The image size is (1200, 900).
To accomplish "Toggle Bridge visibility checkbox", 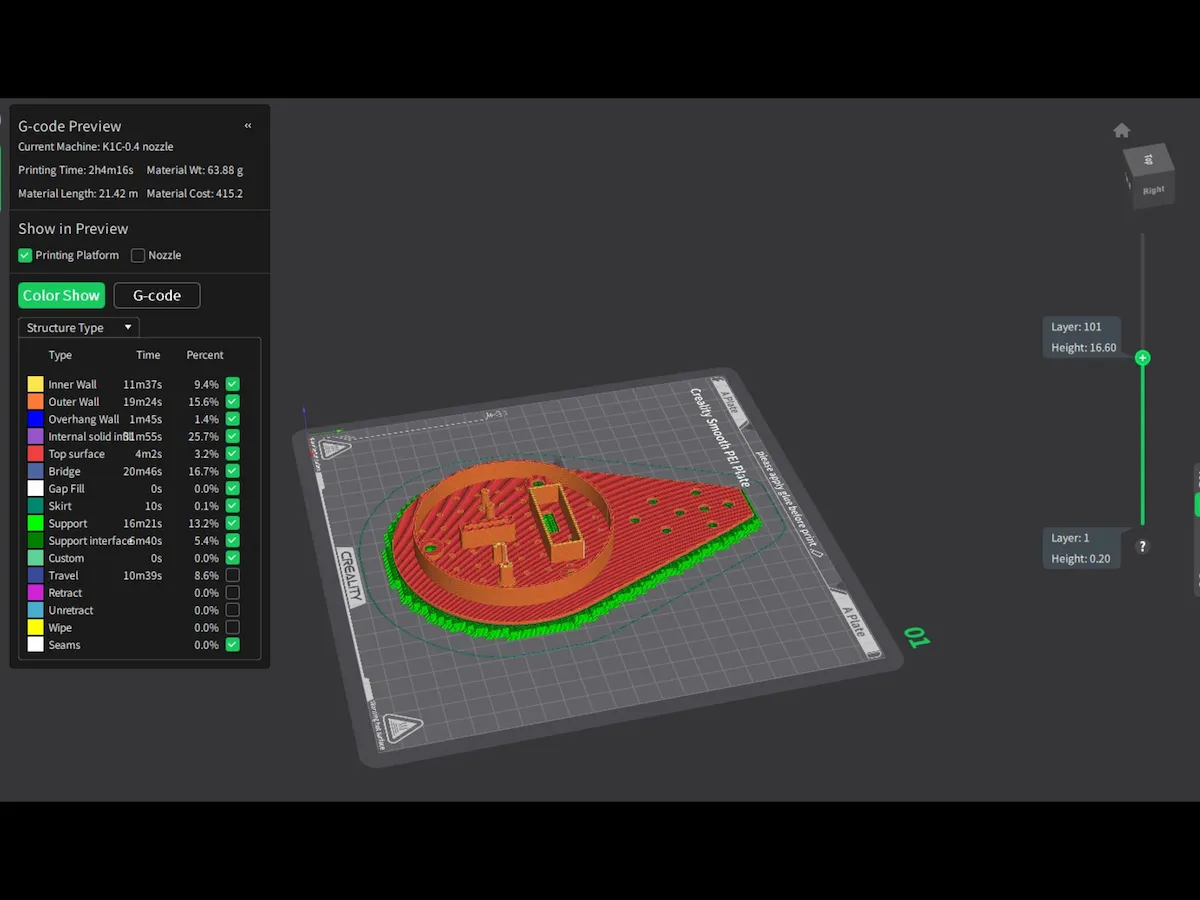I will pos(232,471).
